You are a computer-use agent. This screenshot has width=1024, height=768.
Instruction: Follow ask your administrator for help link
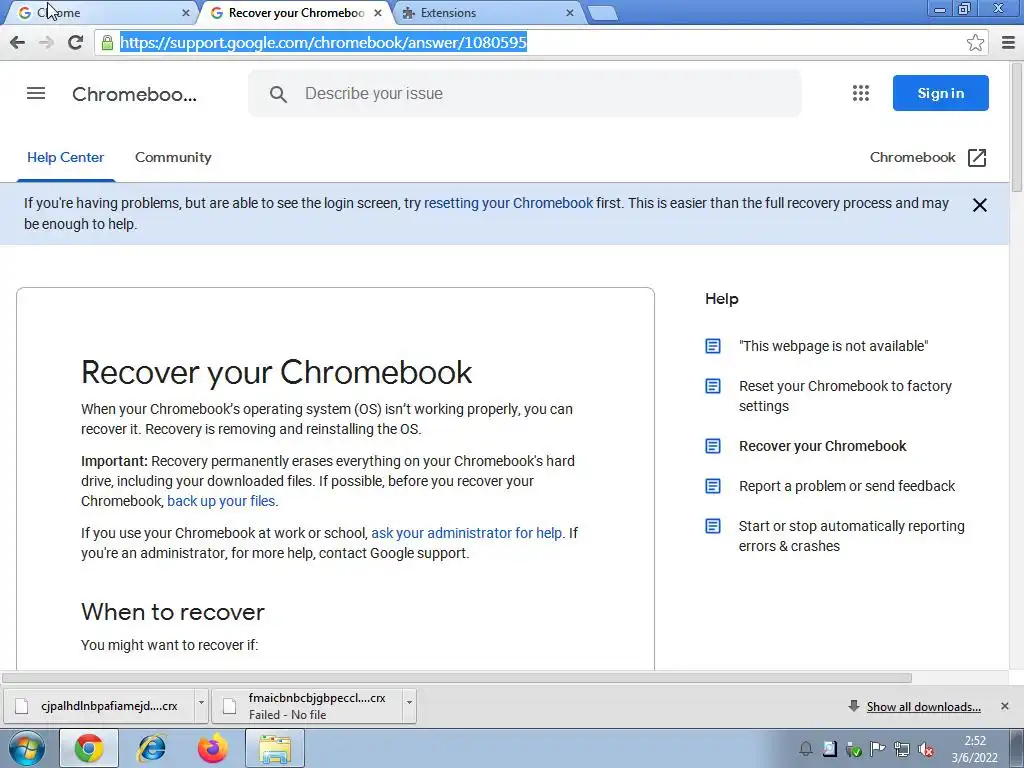tap(466, 533)
